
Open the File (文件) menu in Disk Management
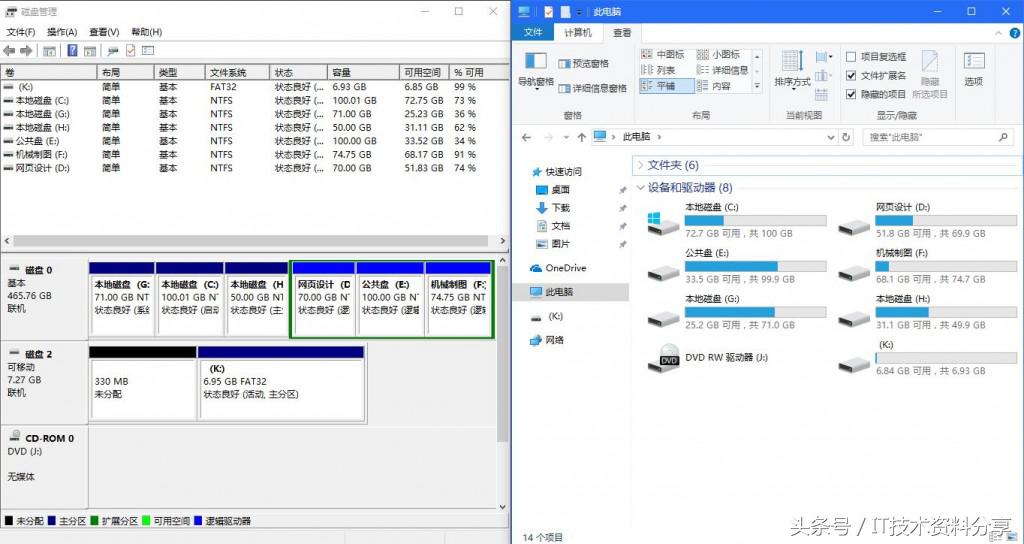(20, 31)
